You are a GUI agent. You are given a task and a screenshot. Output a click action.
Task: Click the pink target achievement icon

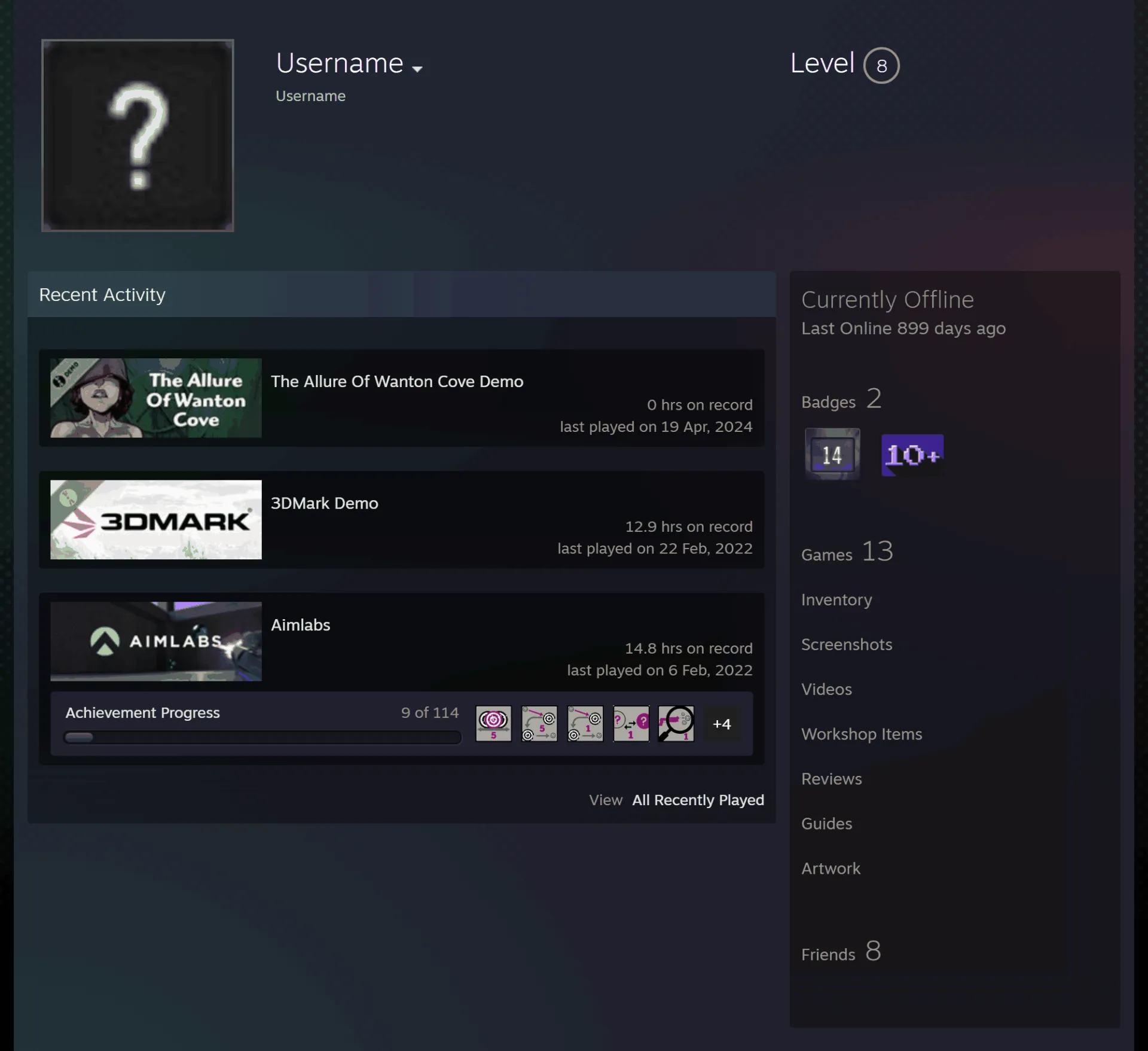[x=493, y=724]
